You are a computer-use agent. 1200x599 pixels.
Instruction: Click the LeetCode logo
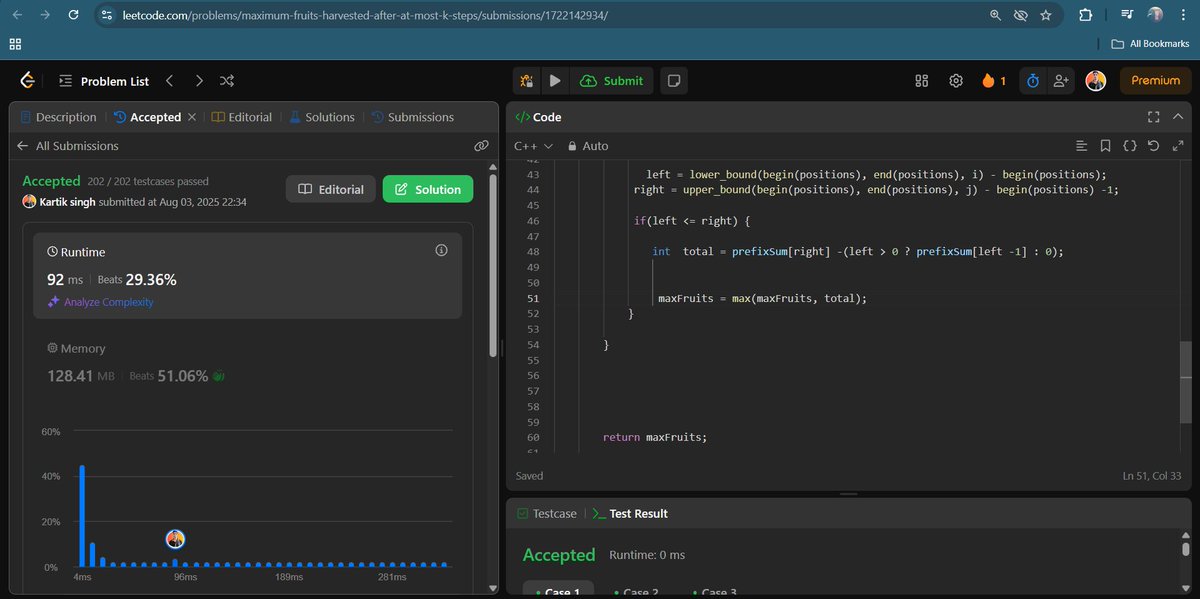tap(28, 81)
